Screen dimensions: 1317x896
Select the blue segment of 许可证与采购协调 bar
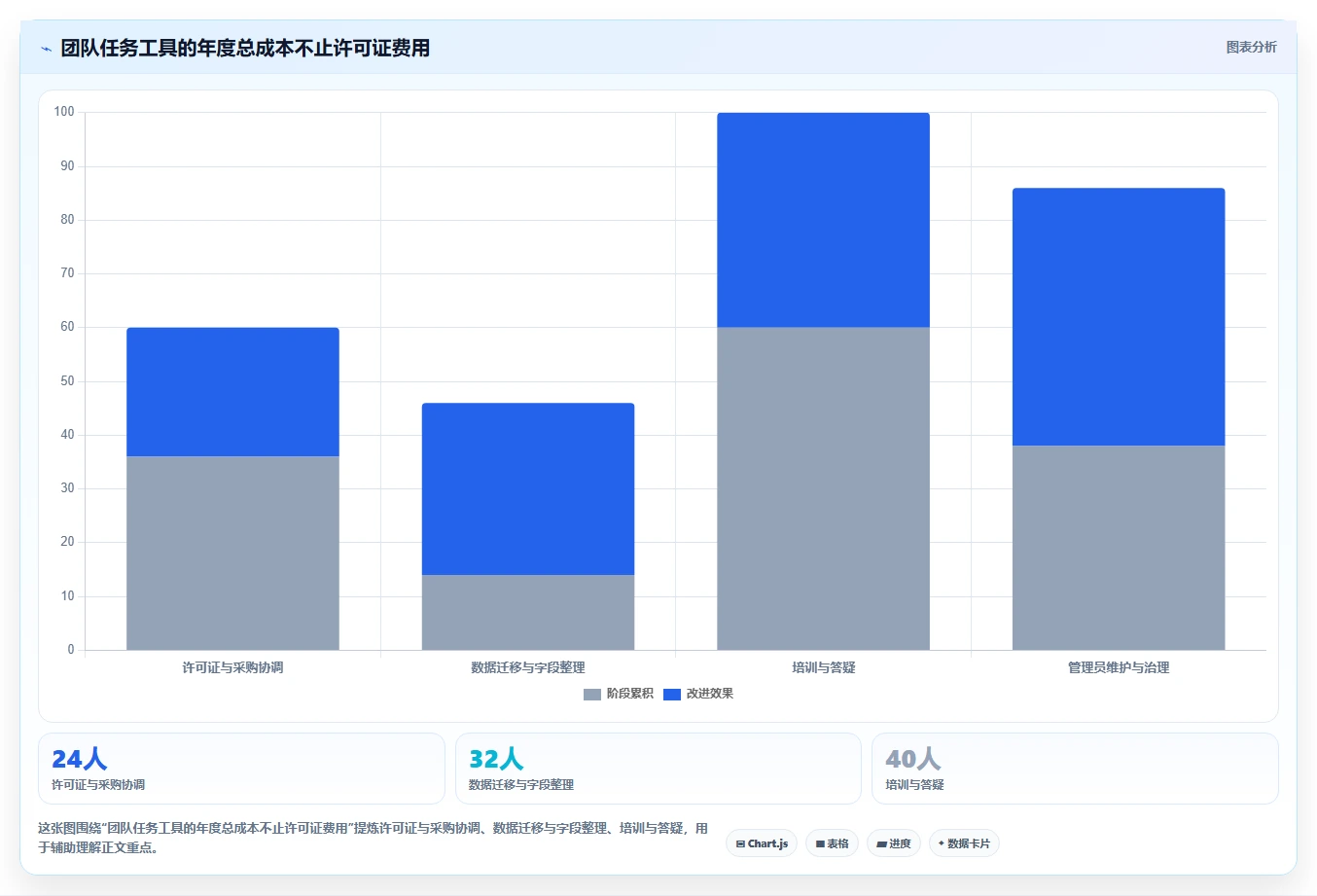232,392
